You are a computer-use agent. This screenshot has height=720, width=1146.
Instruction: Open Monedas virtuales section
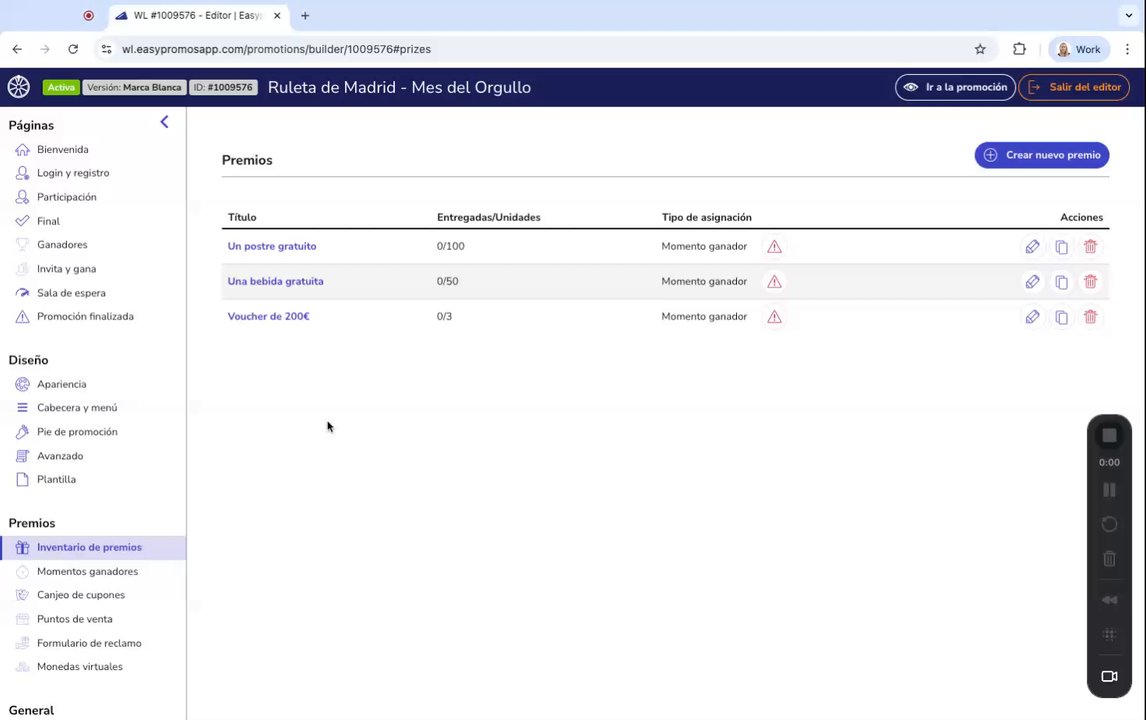coord(80,667)
